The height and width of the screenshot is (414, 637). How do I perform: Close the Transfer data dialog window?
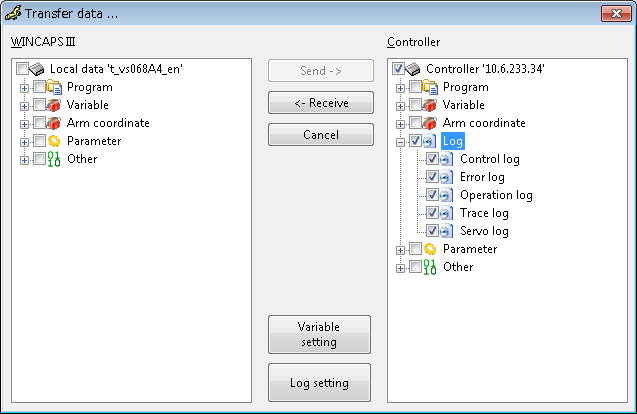613,12
